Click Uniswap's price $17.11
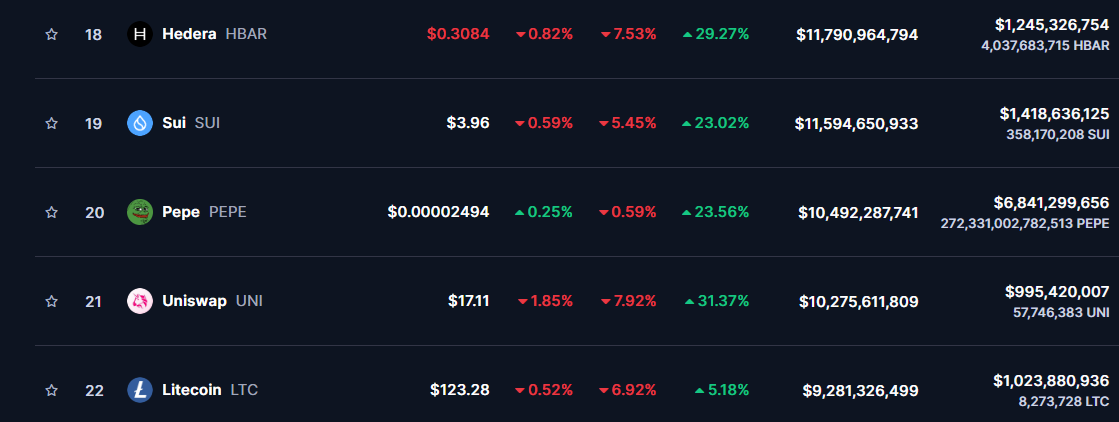 (x=469, y=301)
